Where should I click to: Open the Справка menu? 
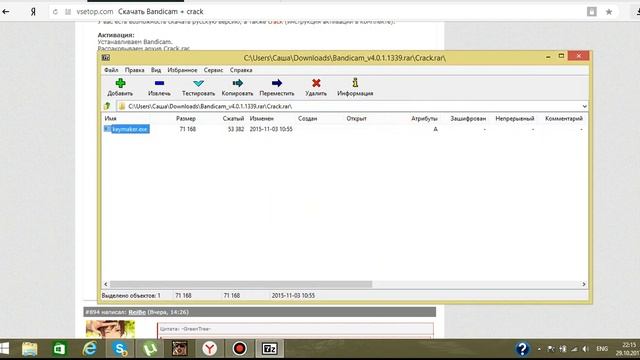point(241,70)
